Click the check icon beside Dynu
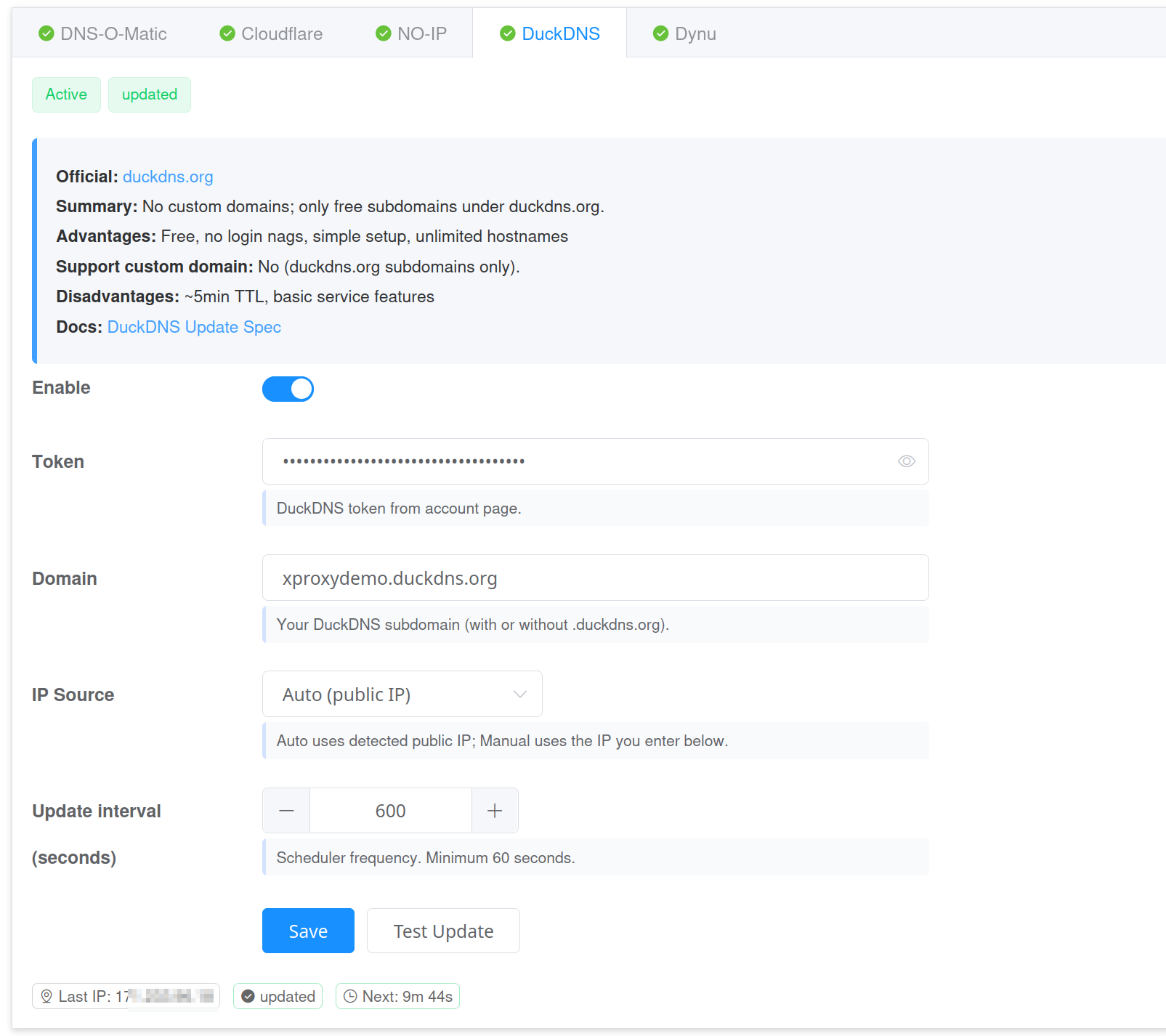 660,33
